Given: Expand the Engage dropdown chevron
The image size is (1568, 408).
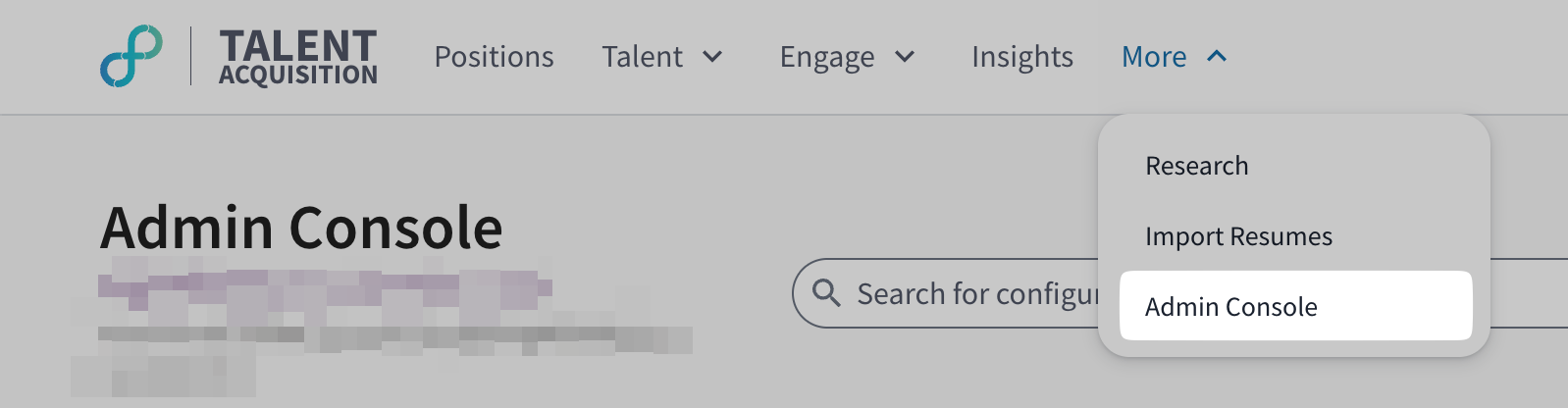Looking at the screenshot, I should [x=905, y=57].
